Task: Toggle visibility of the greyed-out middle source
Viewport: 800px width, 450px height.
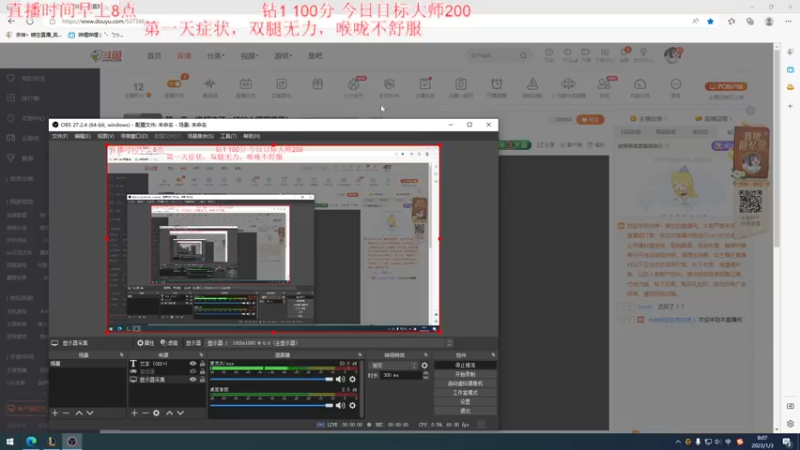Action: coord(193,371)
